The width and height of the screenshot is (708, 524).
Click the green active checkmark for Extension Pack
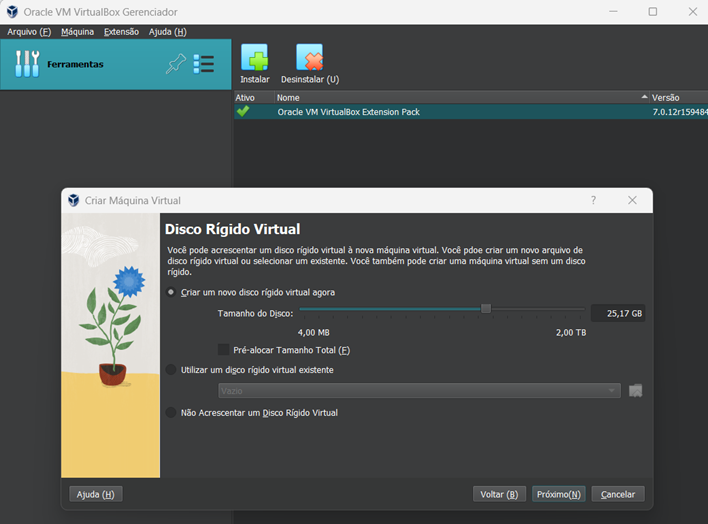pos(243,111)
